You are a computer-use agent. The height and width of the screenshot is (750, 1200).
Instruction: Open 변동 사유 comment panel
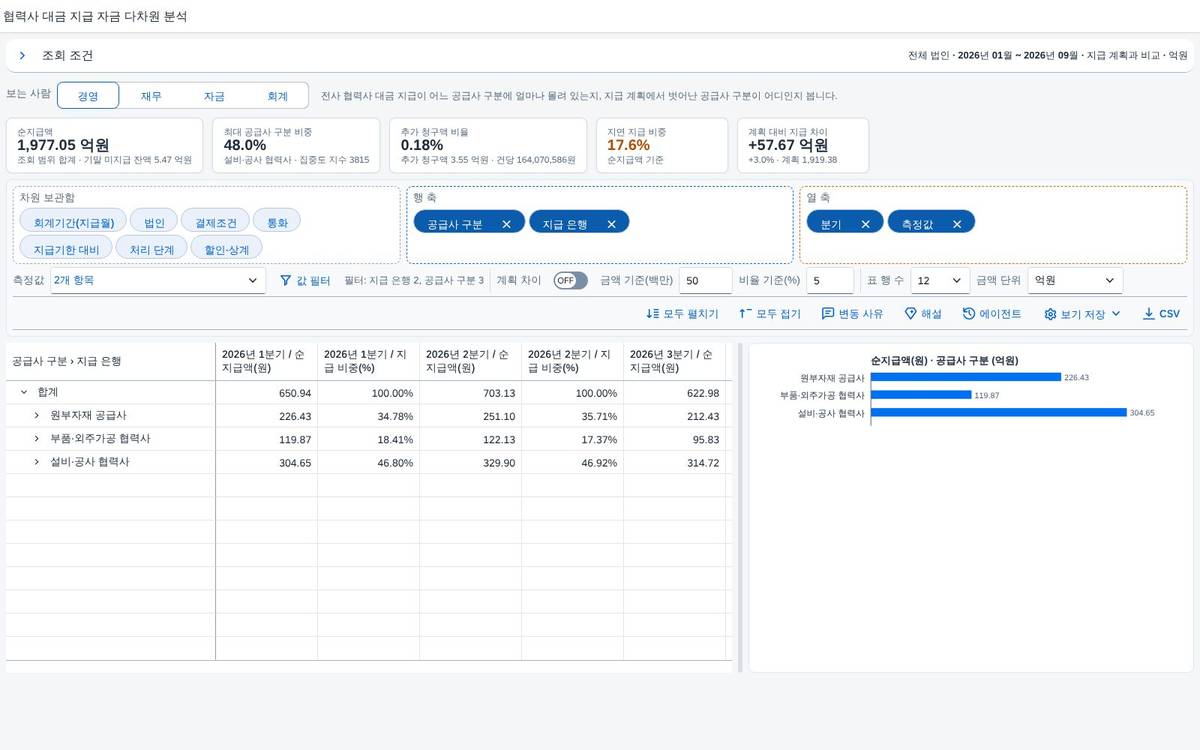[852, 314]
